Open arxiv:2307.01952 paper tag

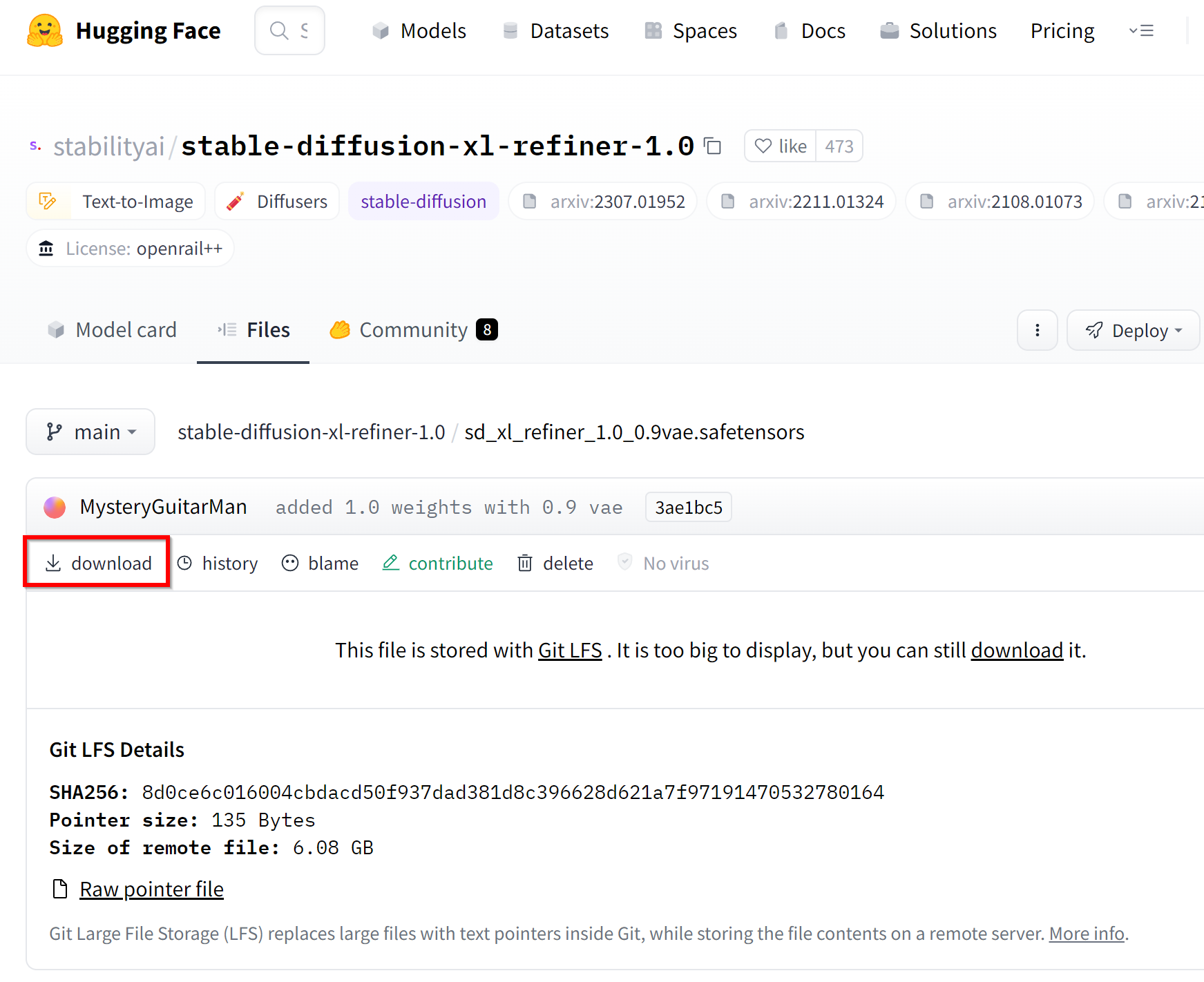click(x=603, y=202)
